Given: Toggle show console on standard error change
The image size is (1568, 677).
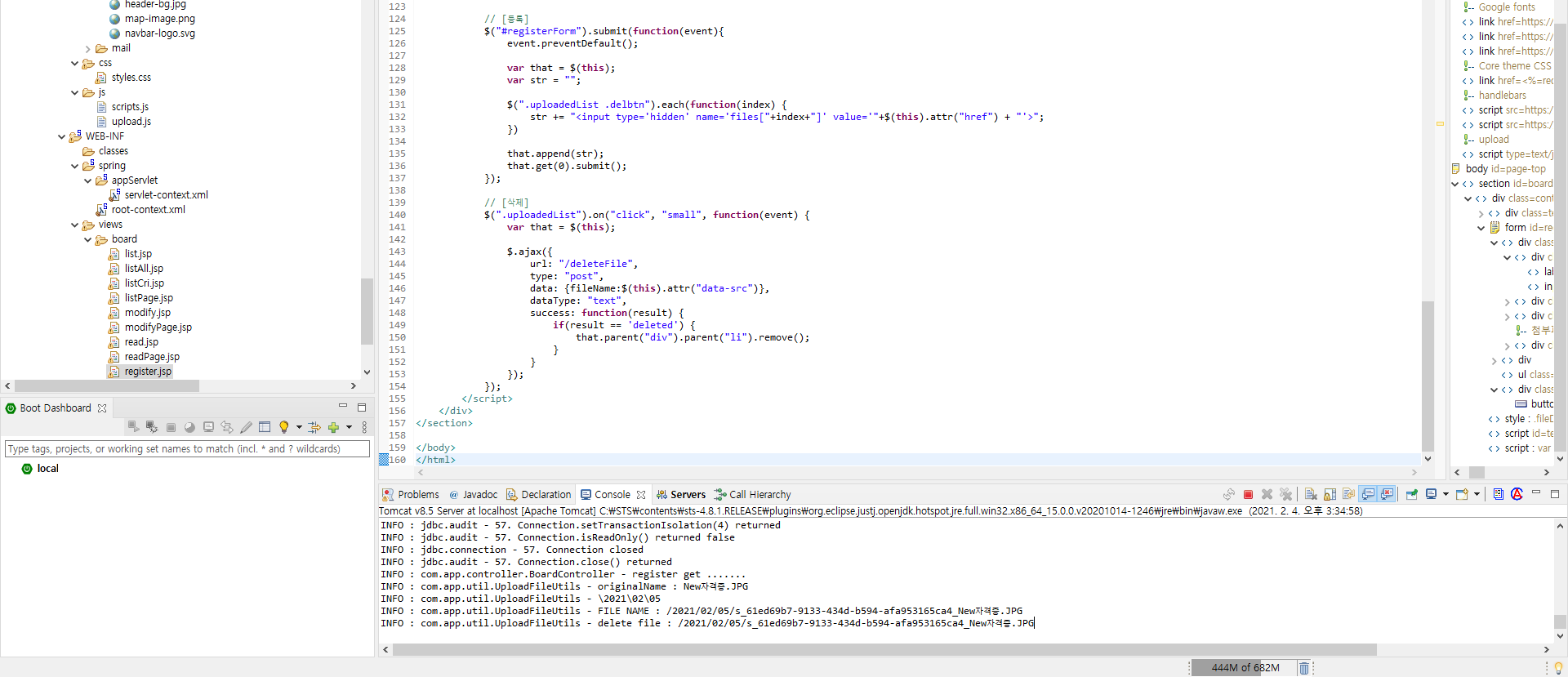Looking at the screenshot, I should click(1387, 494).
